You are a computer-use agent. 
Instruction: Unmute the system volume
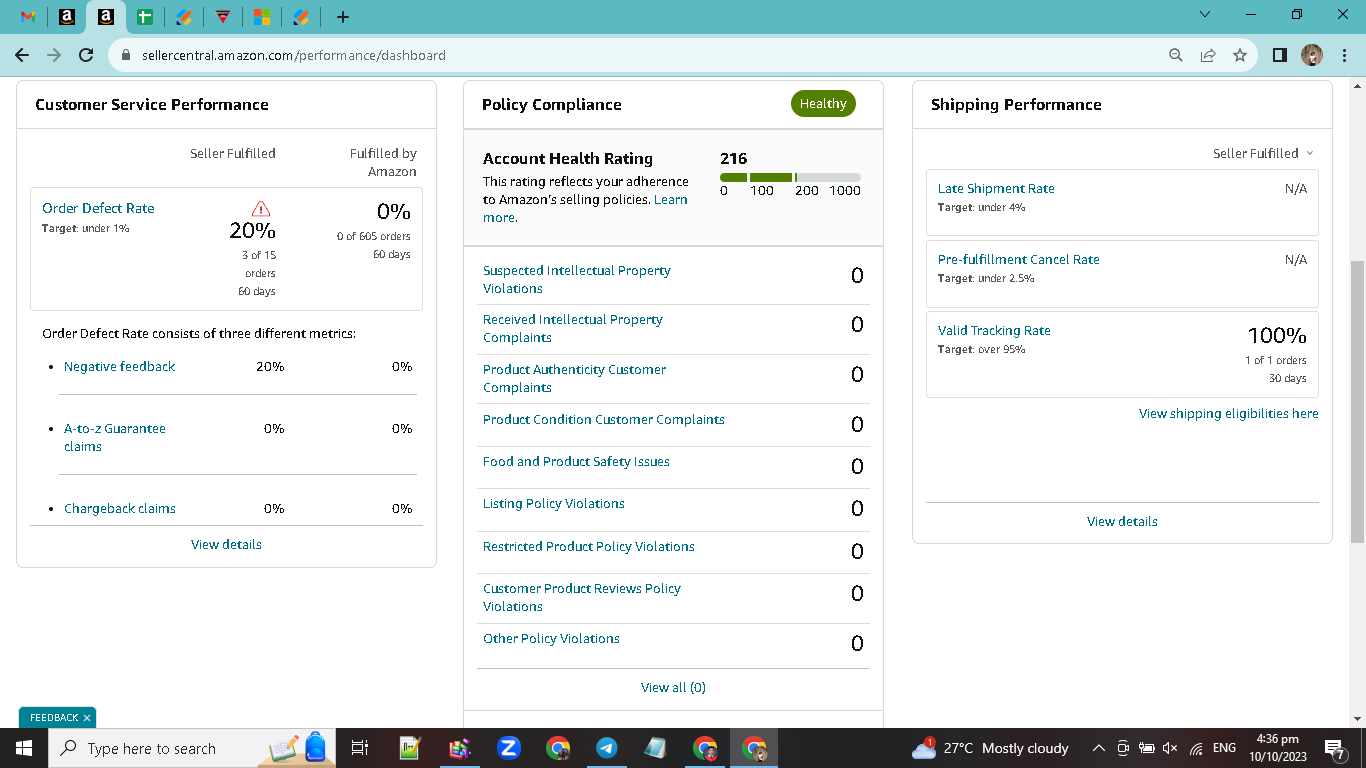coord(1171,748)
